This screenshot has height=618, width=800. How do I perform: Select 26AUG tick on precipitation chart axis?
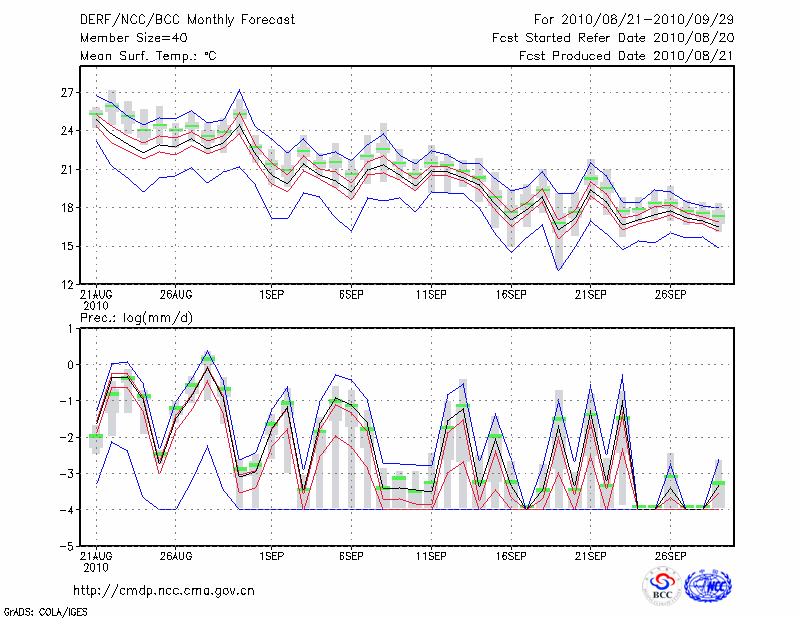(x=175, y=555)
